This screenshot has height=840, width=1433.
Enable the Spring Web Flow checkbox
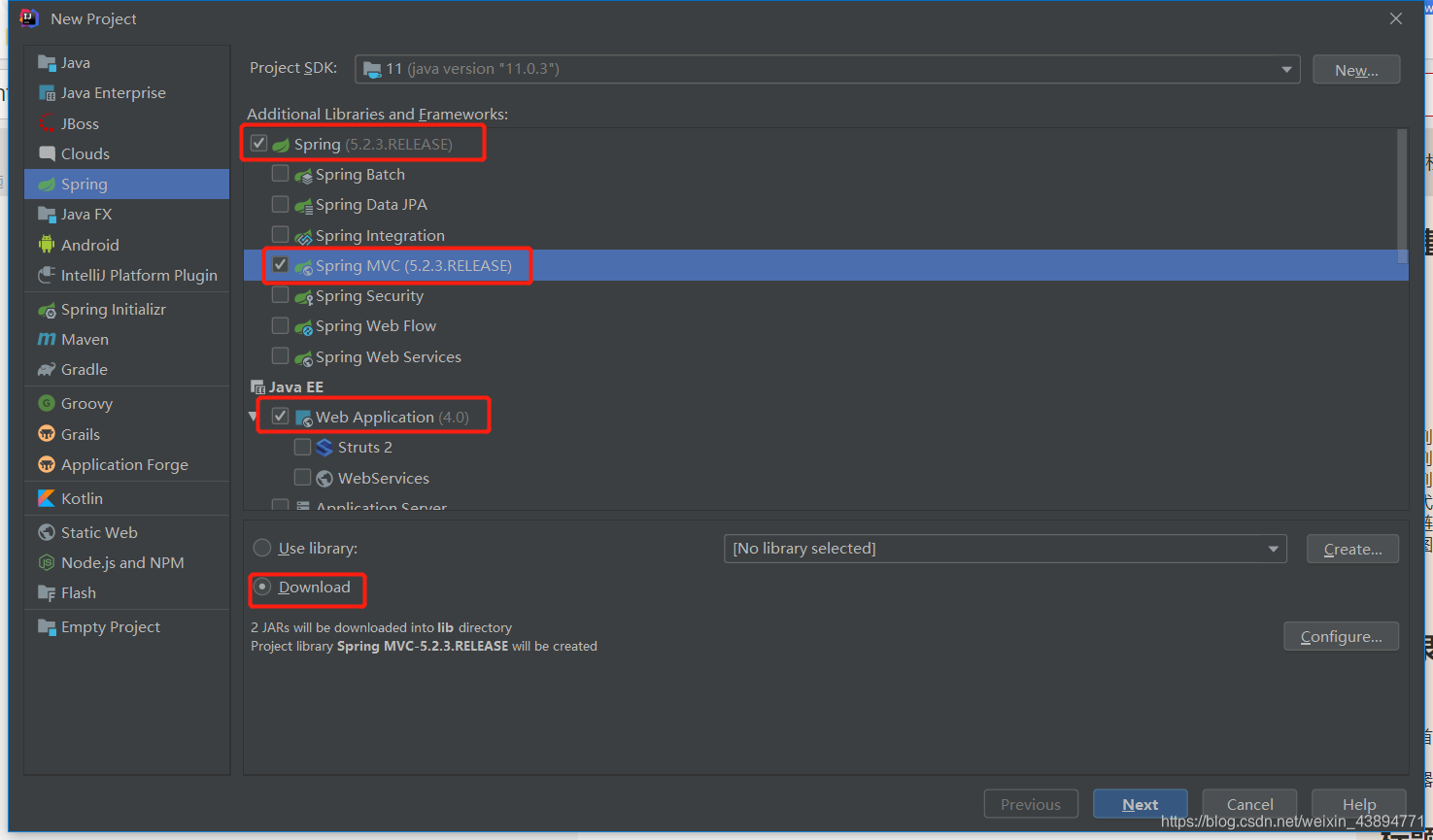280,325
